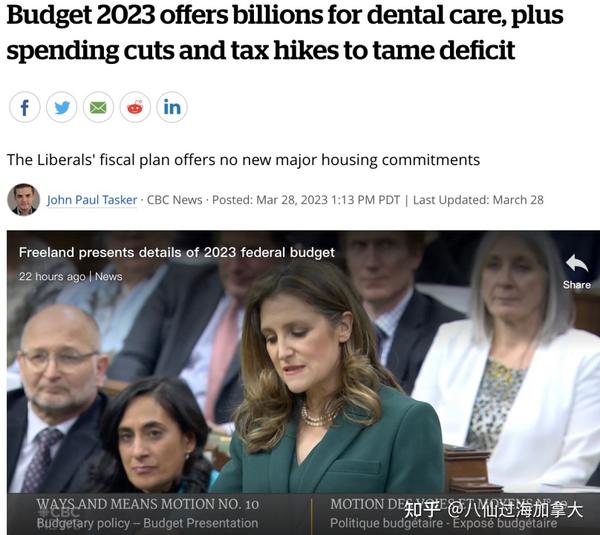Click the Posted Mar 28, 2023 timestamp
Viewport: 600px width, 535px height.
pos(306,200)
